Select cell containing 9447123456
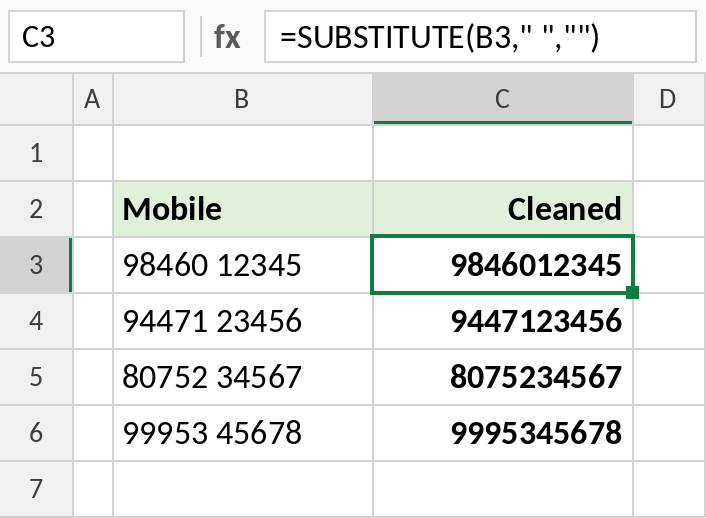Screen dimensions: 706x518 coord(503,321)
